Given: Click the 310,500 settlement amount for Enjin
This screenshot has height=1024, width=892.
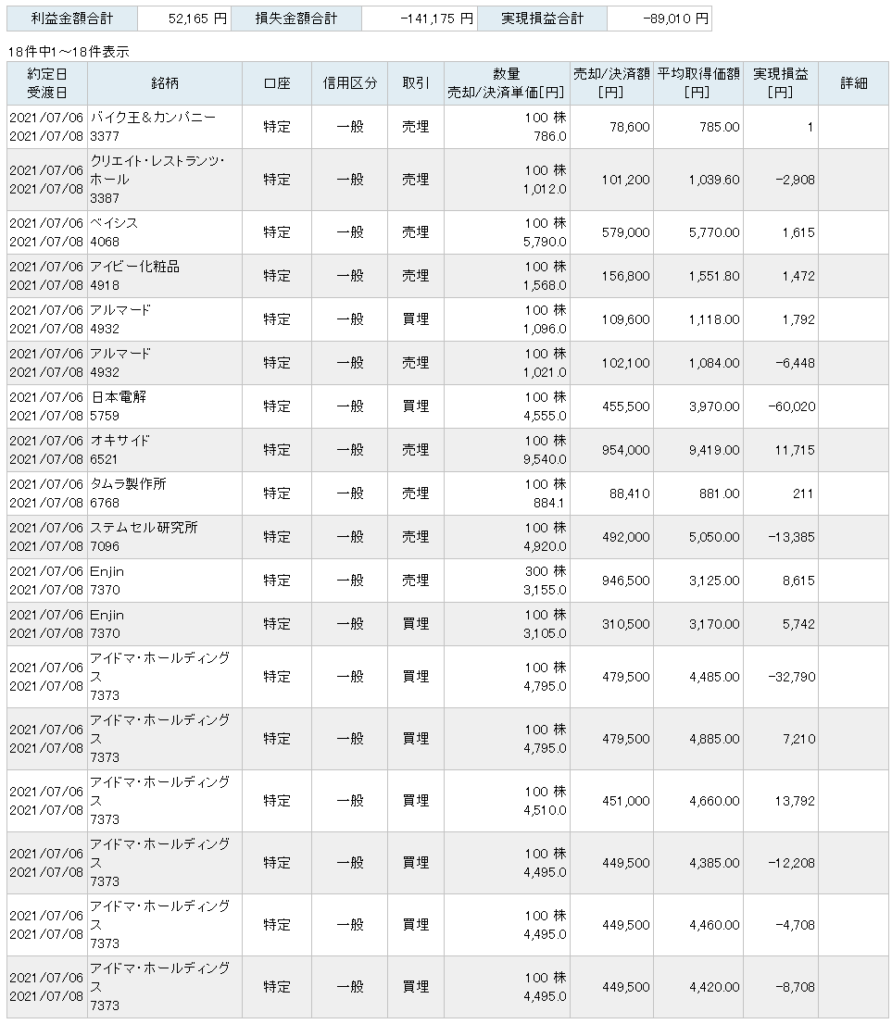Looking at the screenshot, I should pyautogui.click(x=626, y=624).
